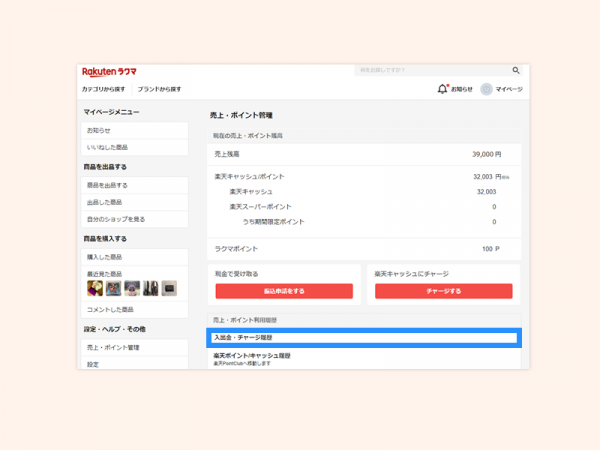The height and width of the screenshot is (450, 600).
Task: Select お知らせ in the sidebar menu
Action: pyautogui.click(x=135, y=130)
